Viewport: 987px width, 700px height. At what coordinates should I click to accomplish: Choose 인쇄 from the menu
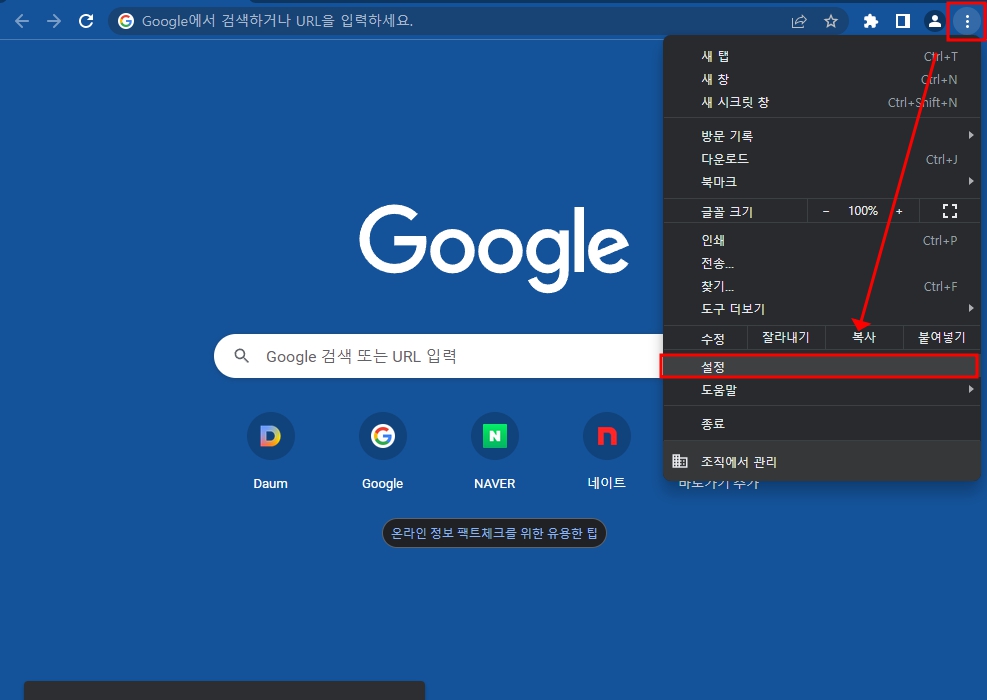[x=822, y=240]
